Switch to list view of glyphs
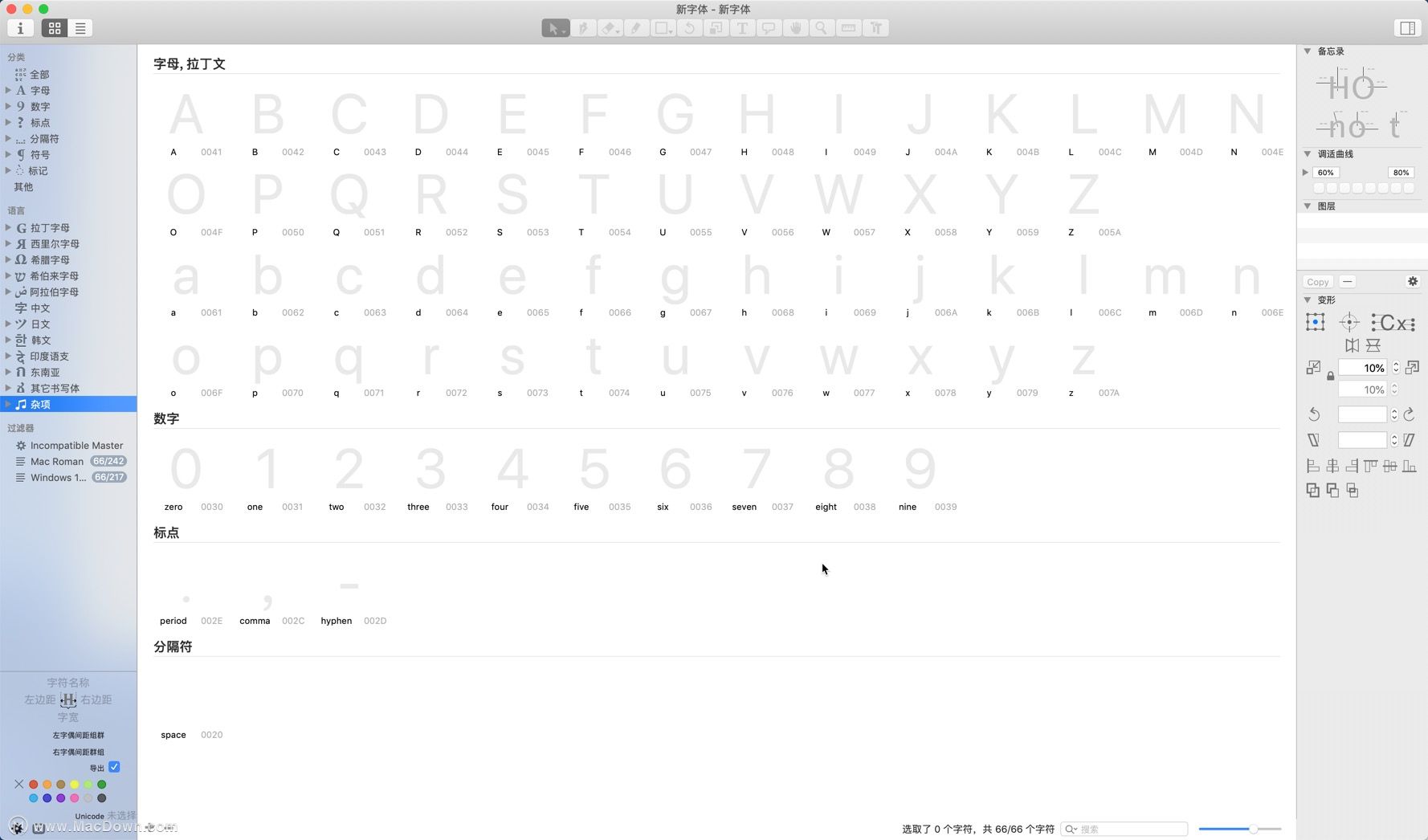The height and width of the screenshot is (840, 1428). coord(80,28)
